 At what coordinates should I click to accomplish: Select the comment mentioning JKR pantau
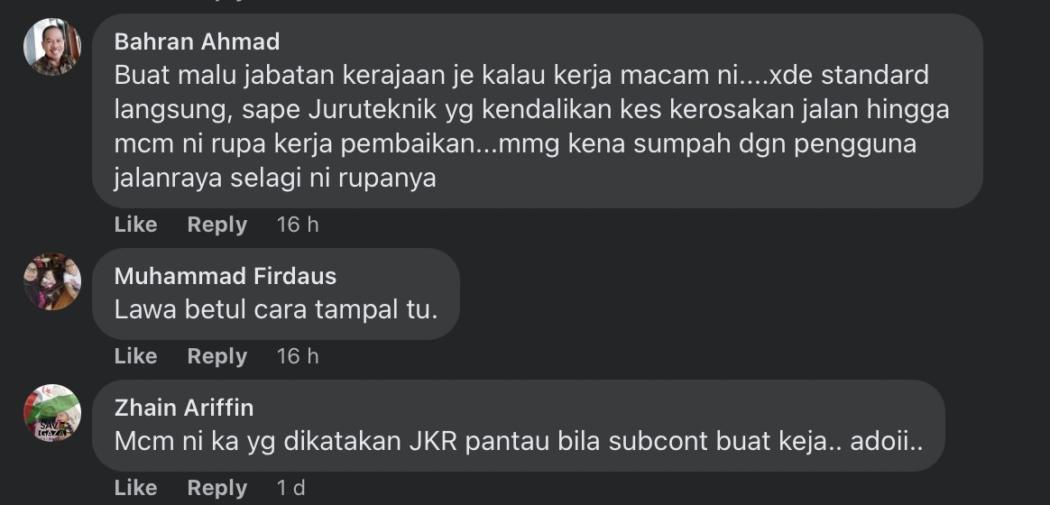(519, 425)
